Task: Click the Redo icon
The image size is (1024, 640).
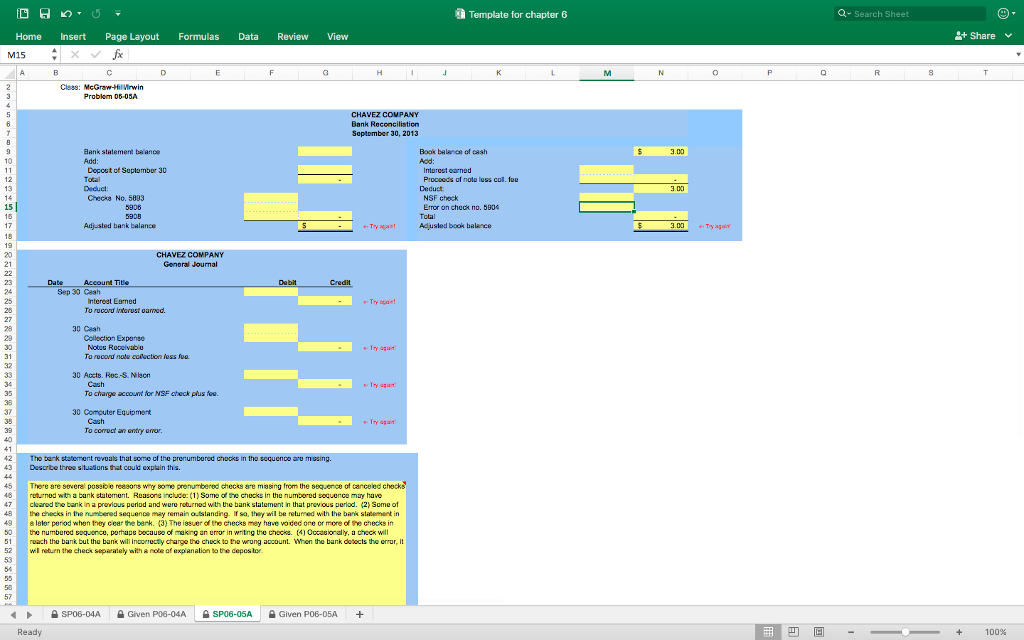Action: click(96, 13)
